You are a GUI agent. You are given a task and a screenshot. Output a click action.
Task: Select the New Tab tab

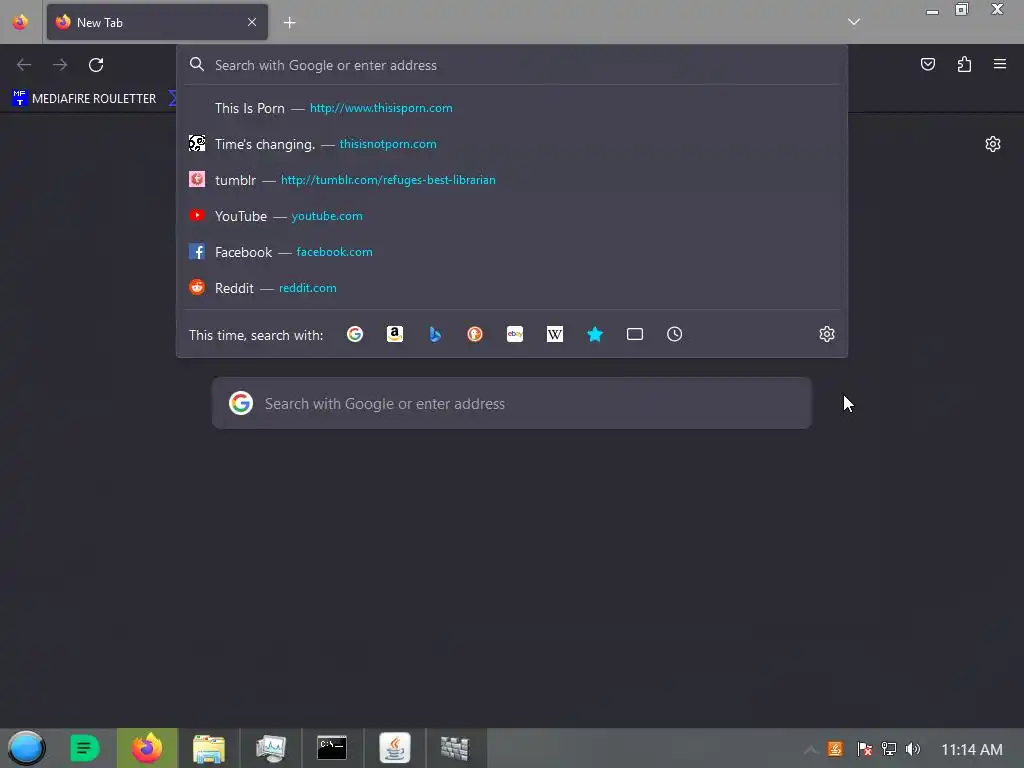(x=157, y=22)
